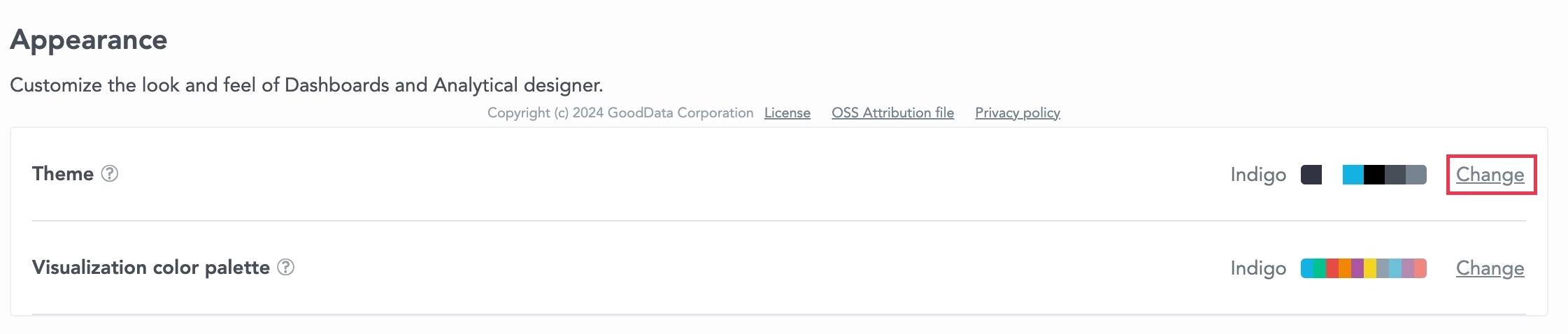Click the Indigo name in Theme row
This screenshot has height=334, width=1568.
pyautogui.click(x=1258, y=175)
